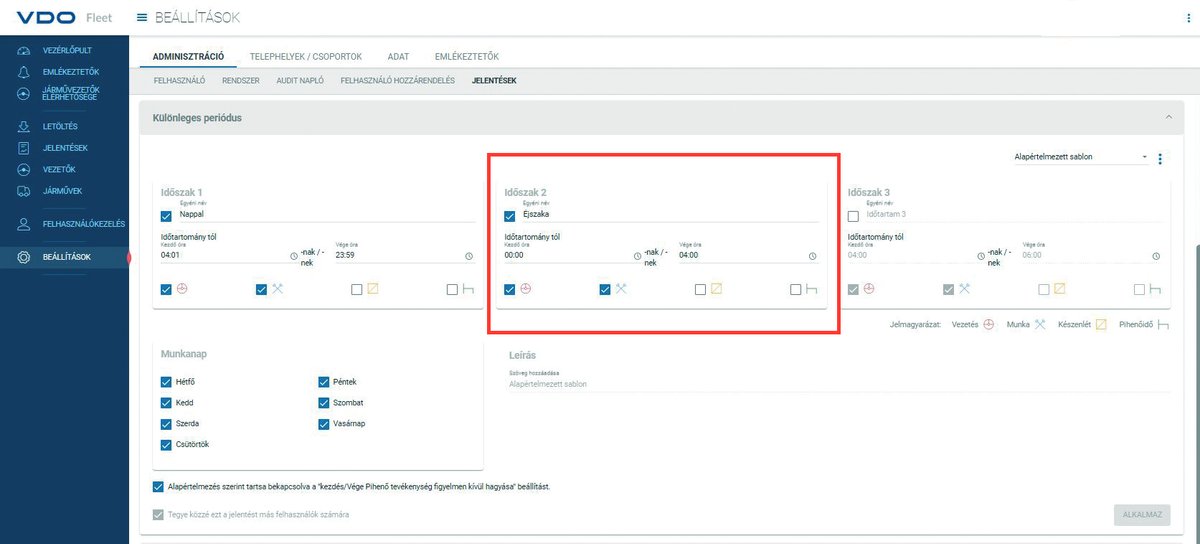Open three-dot menu next to template dropdown

(1160, 159)
